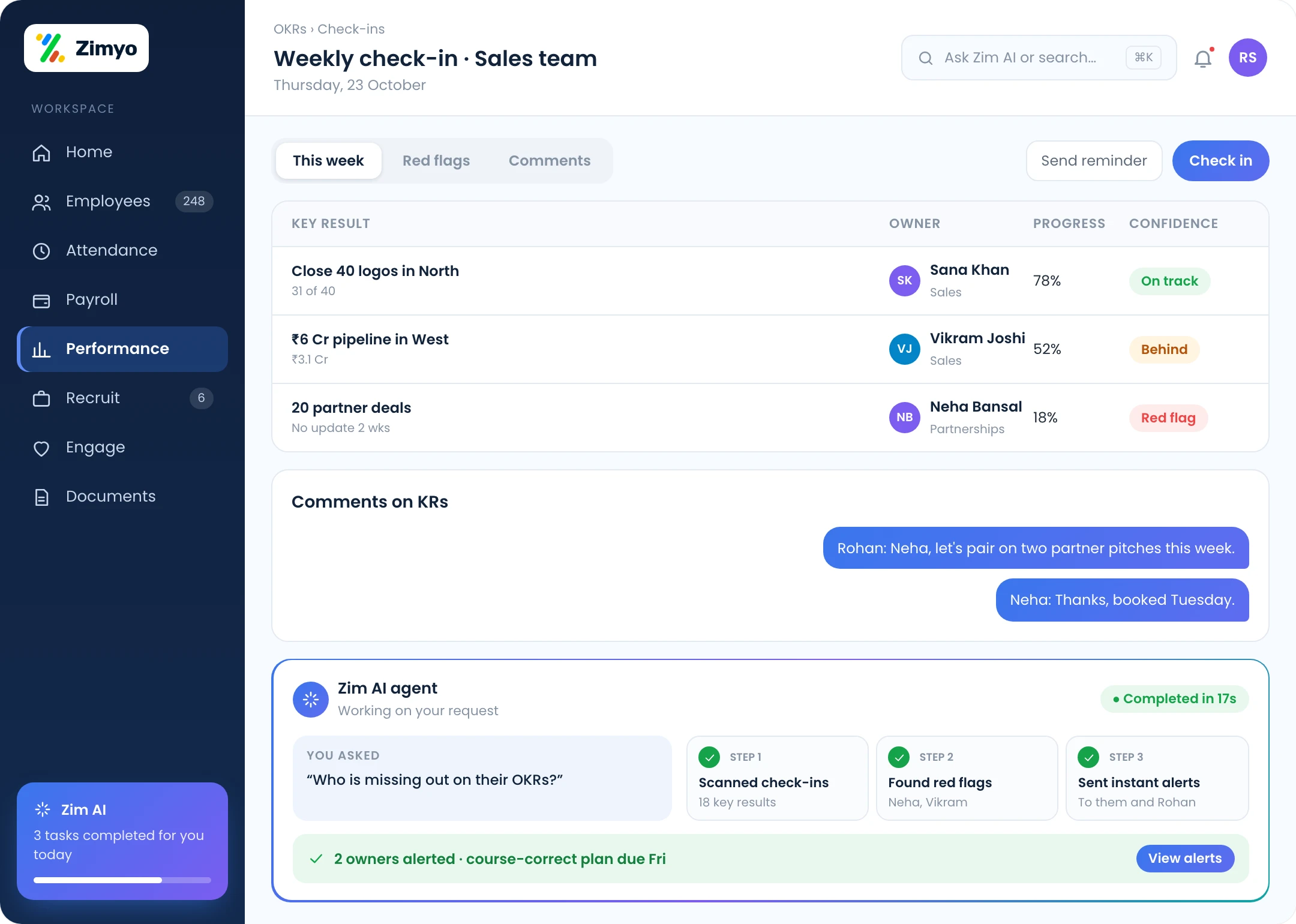
Task: Click the View alerts button
Action: point(1185,859)
